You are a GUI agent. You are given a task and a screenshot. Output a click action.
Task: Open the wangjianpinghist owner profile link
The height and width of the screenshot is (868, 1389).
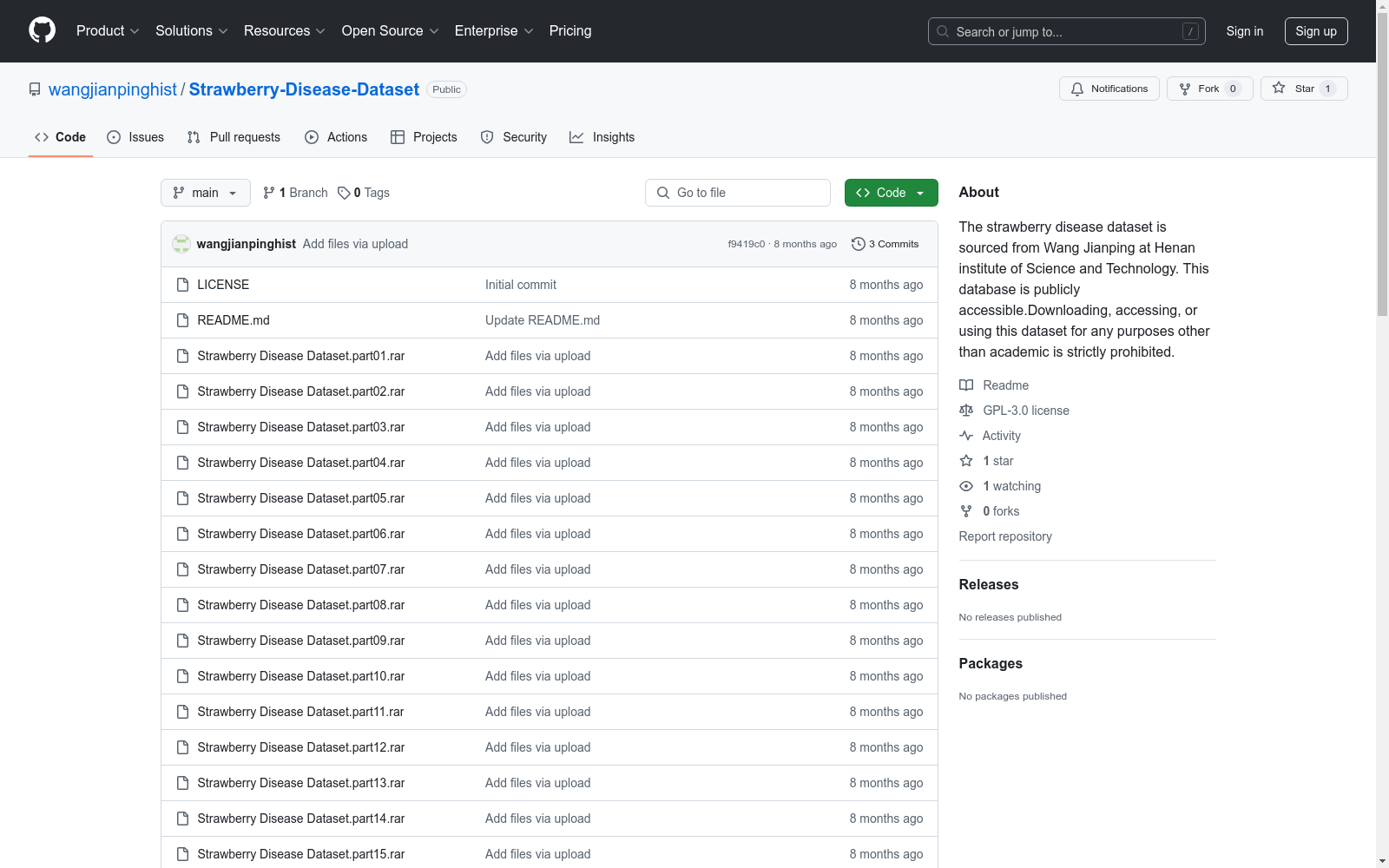pyautogui.click(x=113, y=89)
